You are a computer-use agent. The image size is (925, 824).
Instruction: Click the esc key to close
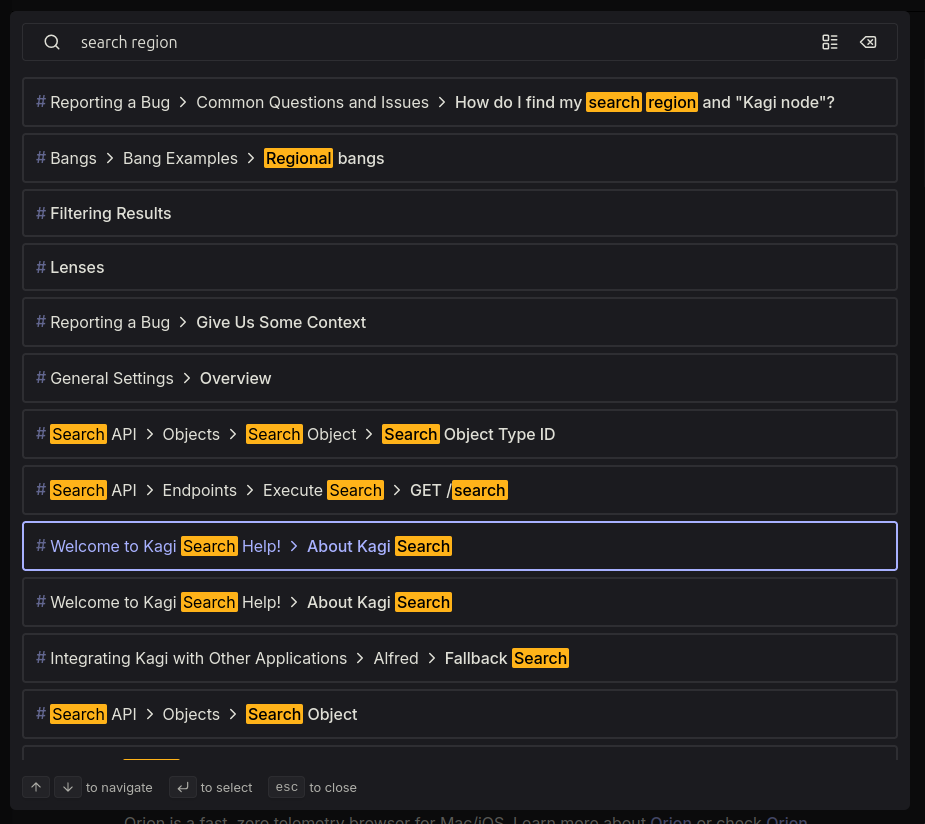(x=286, y=787)
